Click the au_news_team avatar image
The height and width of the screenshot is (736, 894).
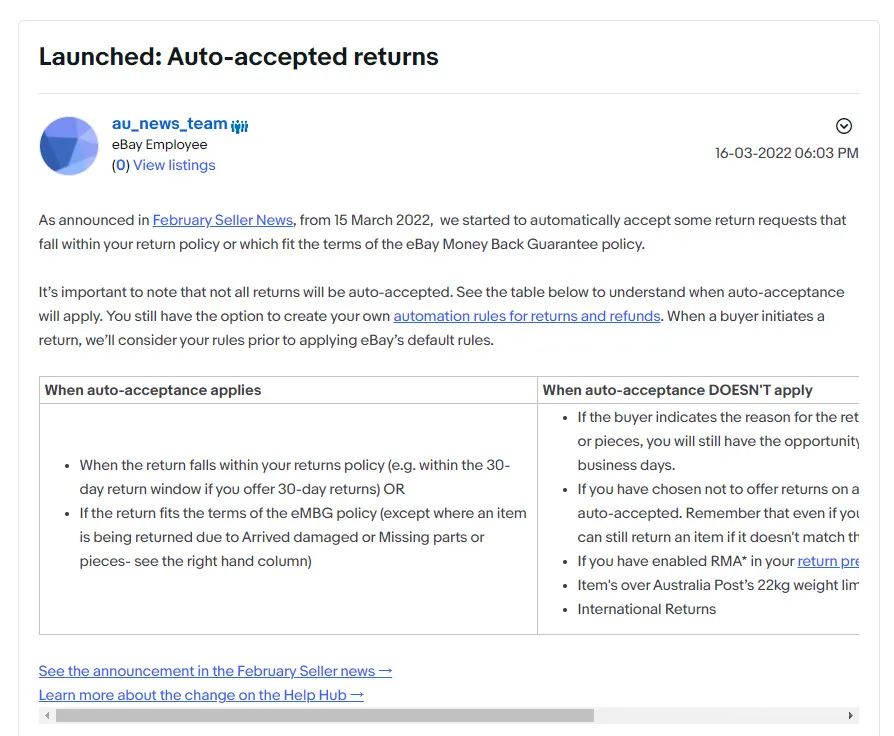[69, 146]
